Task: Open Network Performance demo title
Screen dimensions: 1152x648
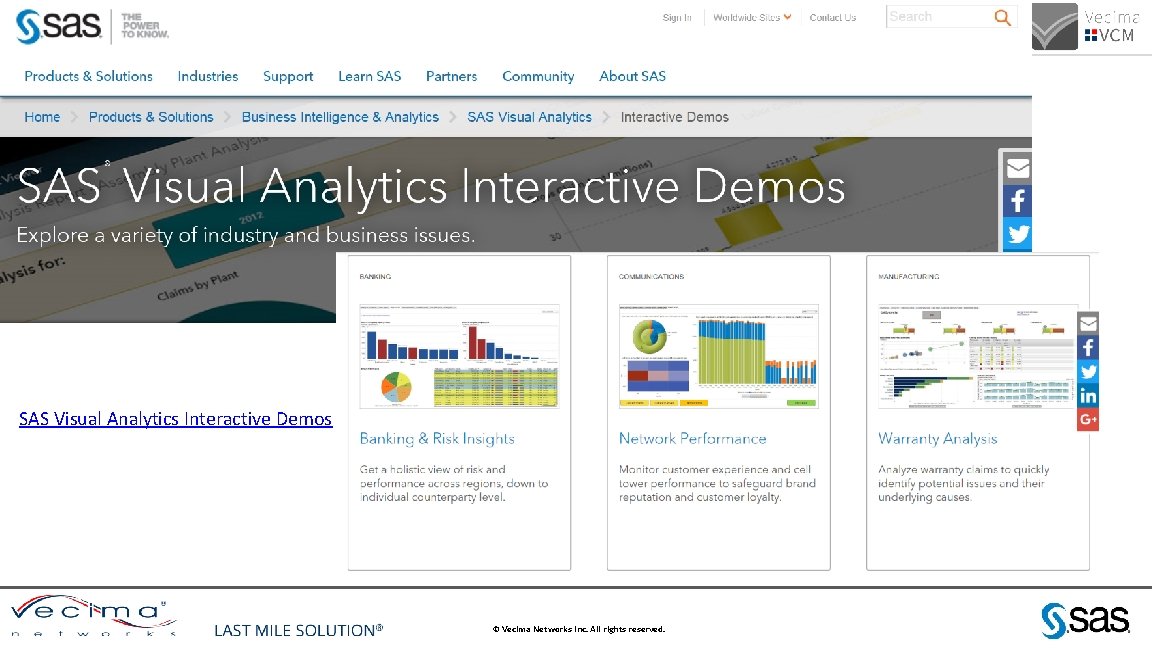Action: (x=692, y=439)
